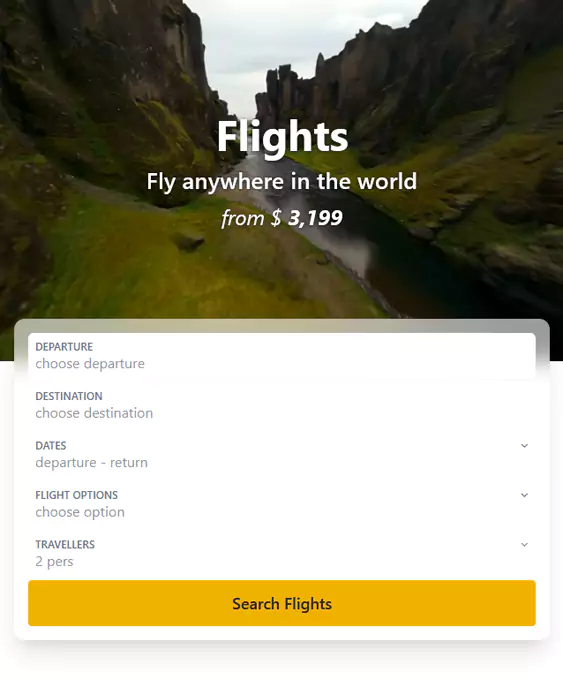This screenshot has width=563, height=680.
Task: Click the TRAVELLERS field label
Action: [x=65, y=545]
